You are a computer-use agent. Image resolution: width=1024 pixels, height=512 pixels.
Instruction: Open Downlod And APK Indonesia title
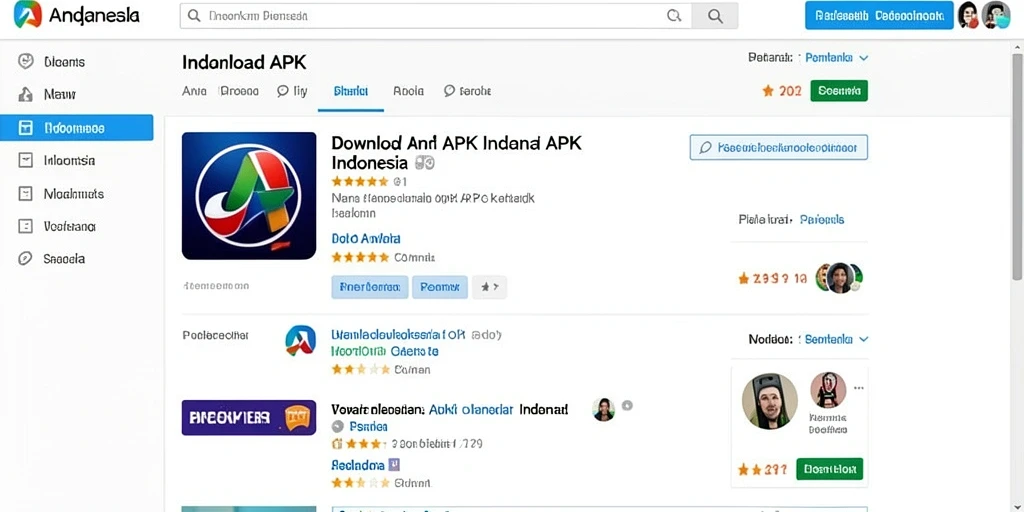[456, 152]
